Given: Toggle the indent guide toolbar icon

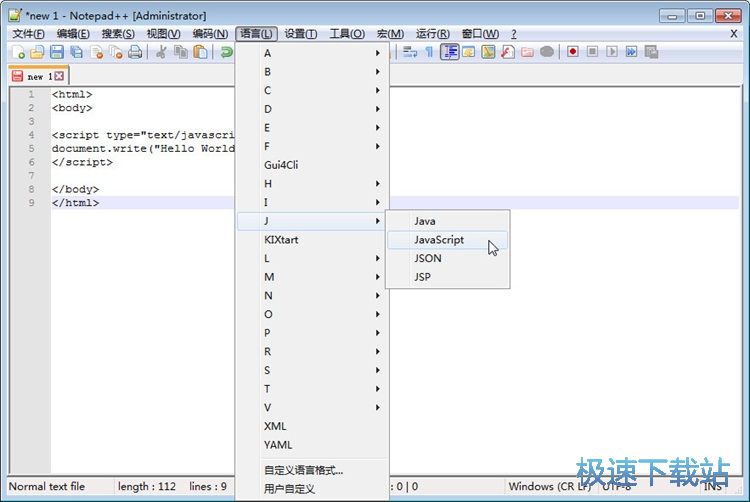Looking at the screenshot, I should [x=449, y=52].
